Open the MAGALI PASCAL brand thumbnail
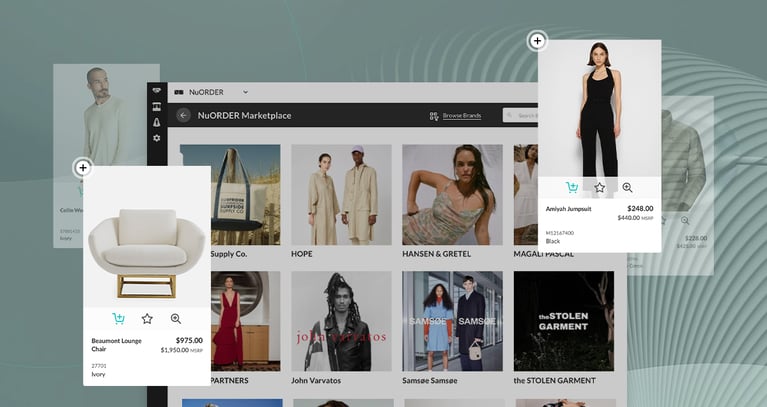This screenshot has height=407, width=767. pyautogui.click(x=526, y=195)
